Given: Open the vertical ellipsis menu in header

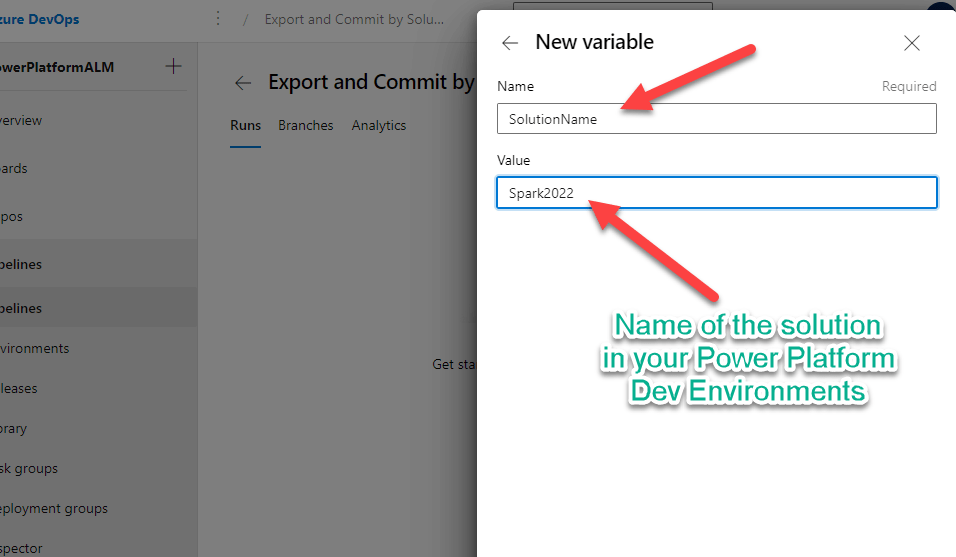Looking at the screenshot, I should point(218,19).
